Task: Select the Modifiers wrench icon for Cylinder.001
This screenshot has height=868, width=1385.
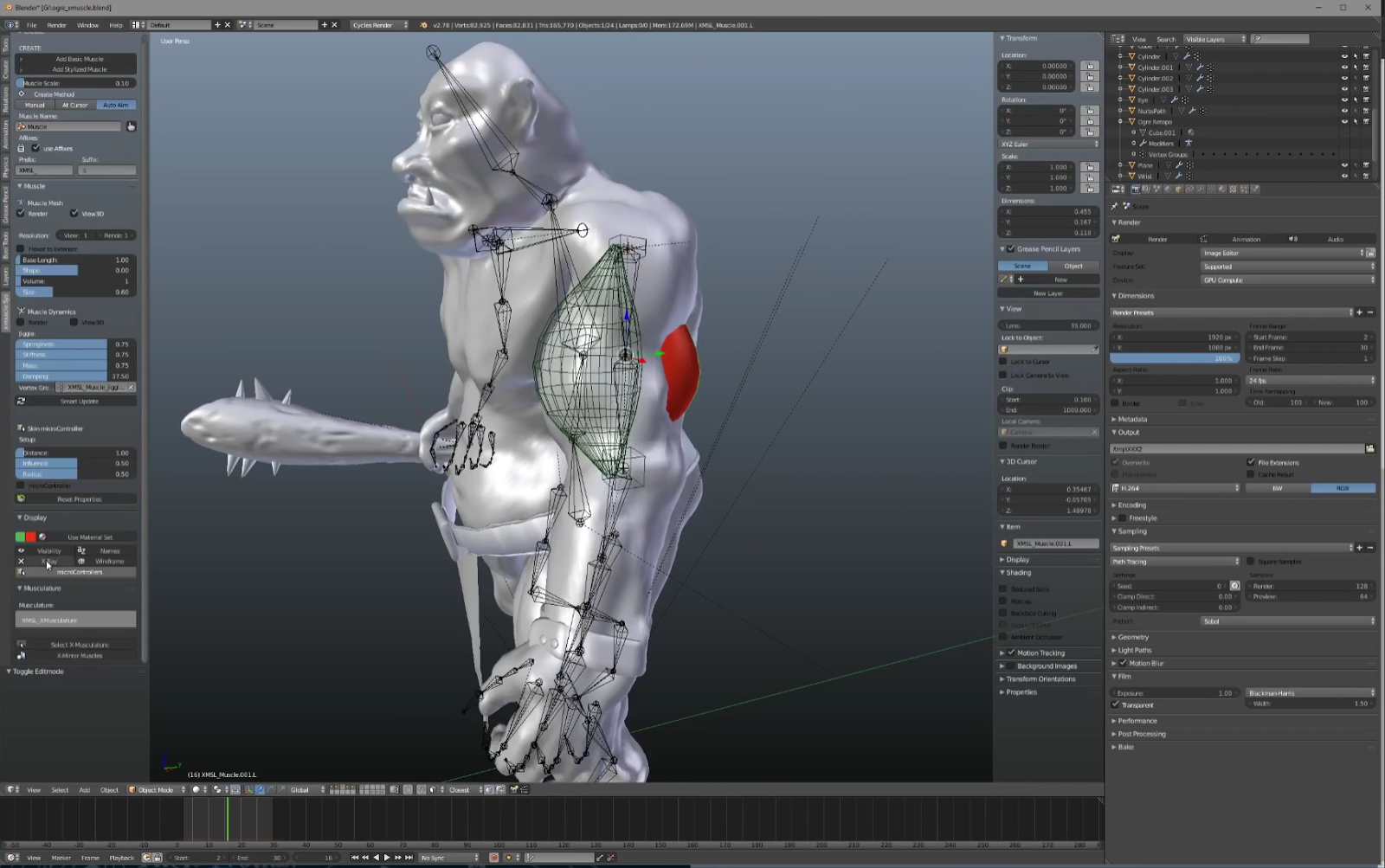Action: point(1201,67)
